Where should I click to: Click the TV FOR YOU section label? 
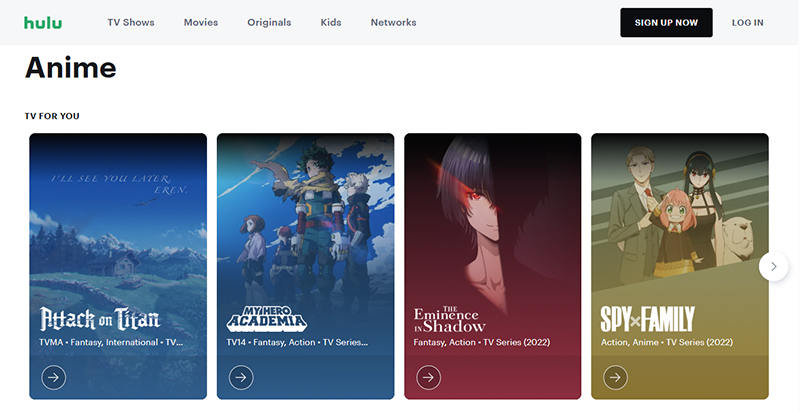(52, 116)
